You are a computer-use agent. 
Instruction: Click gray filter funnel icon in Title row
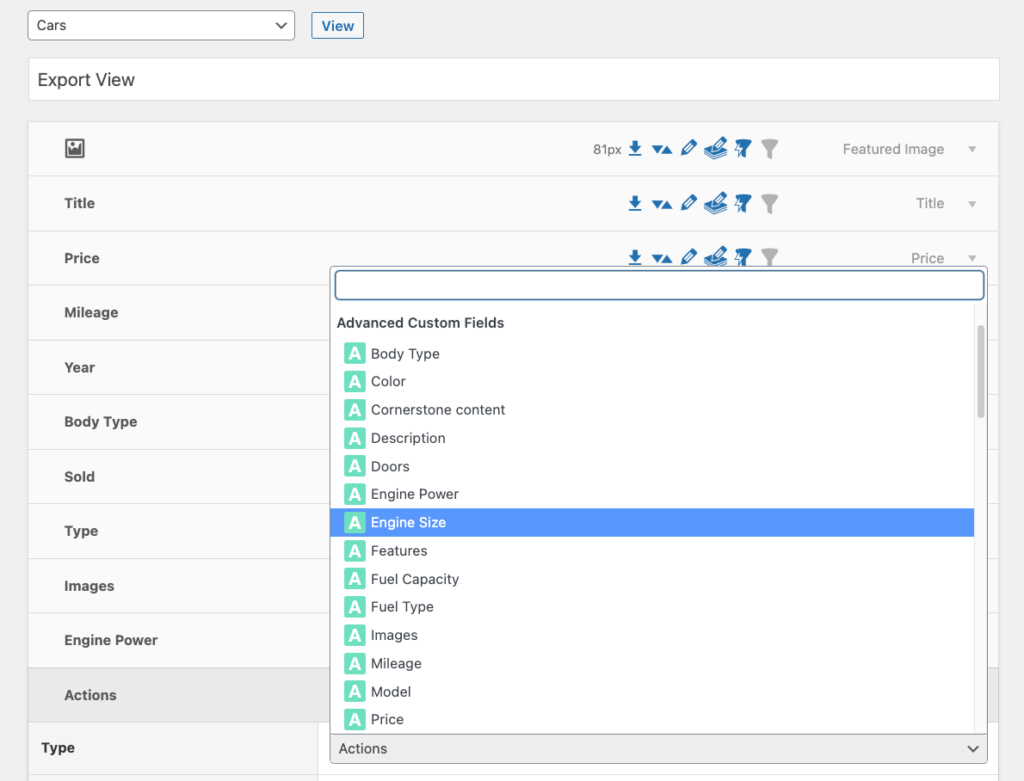click(x=769, y=204)
